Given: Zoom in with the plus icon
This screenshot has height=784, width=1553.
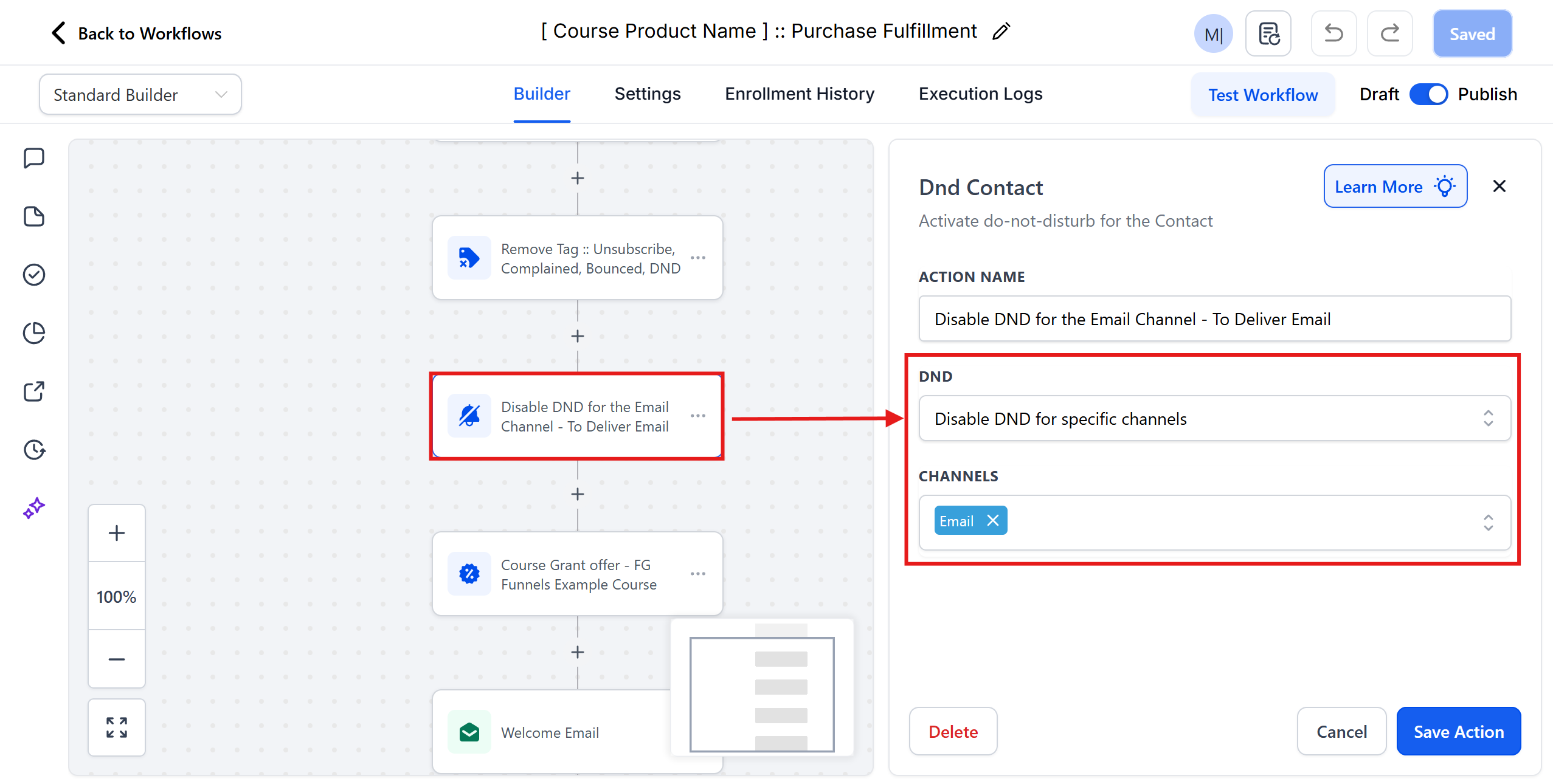Looking at the screenshot, I should click(x=117, y=533).
